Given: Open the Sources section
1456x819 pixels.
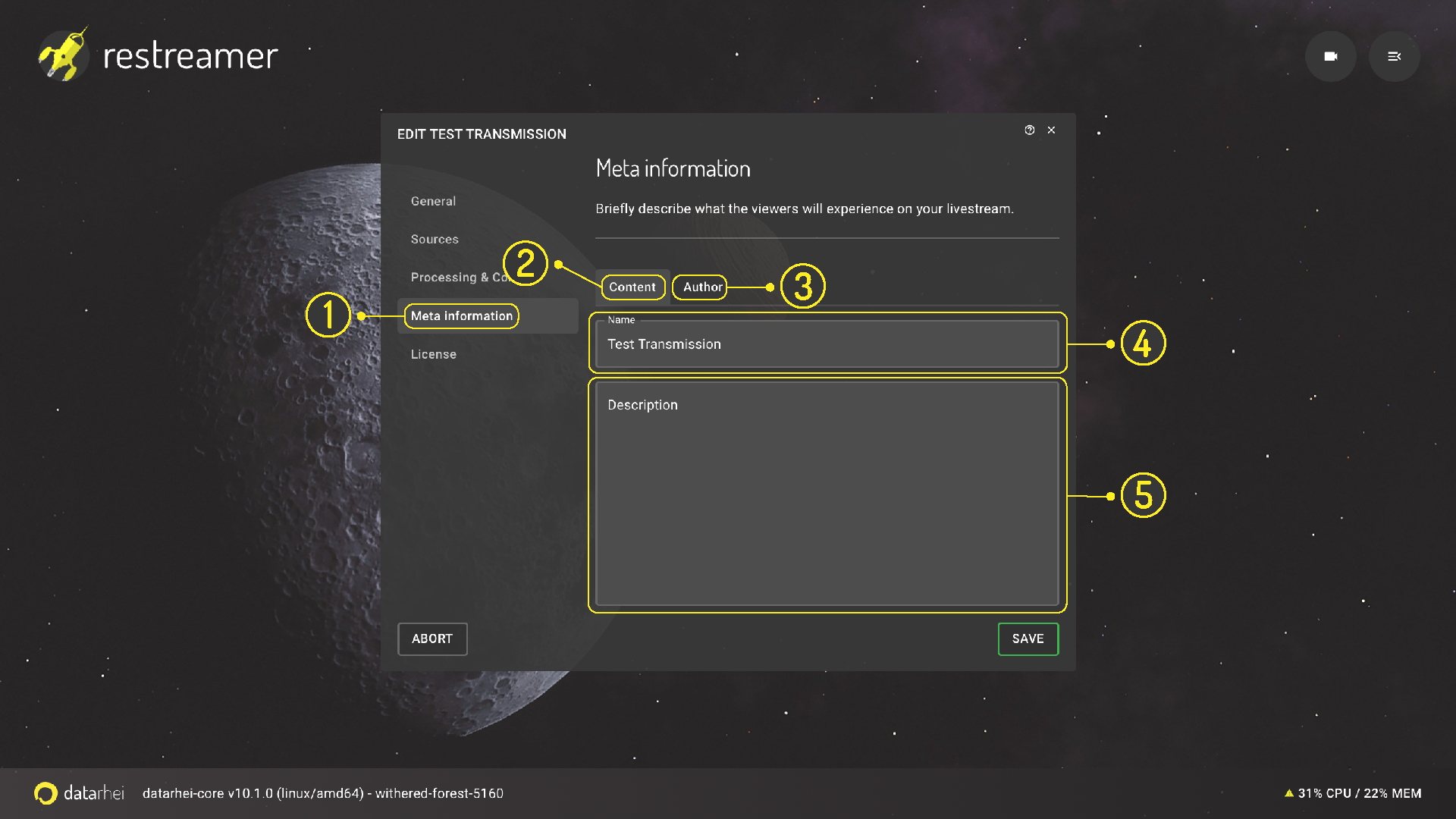Looking at the screenshot, I should pos(434,239).
